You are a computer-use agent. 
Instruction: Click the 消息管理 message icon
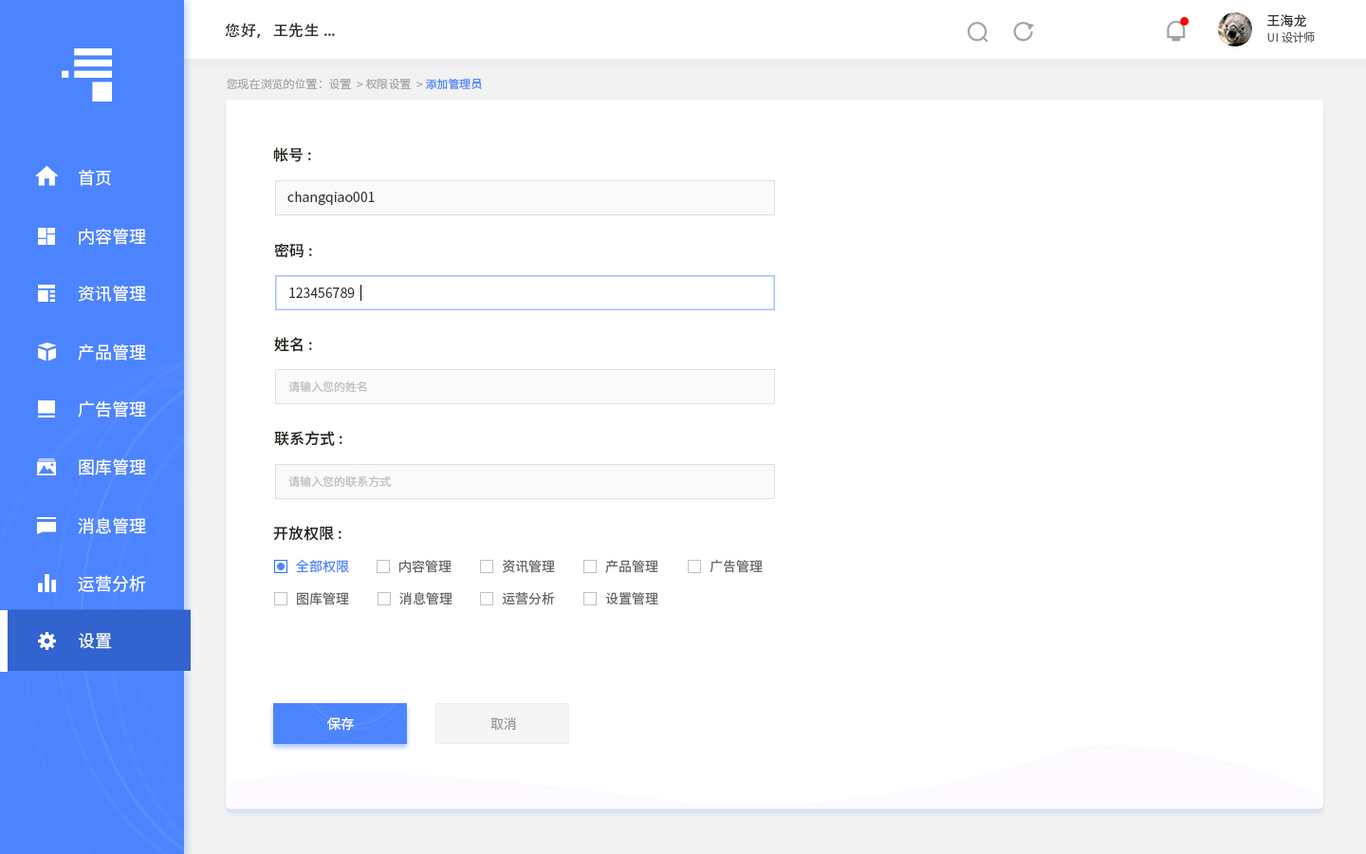coord(46,526)
